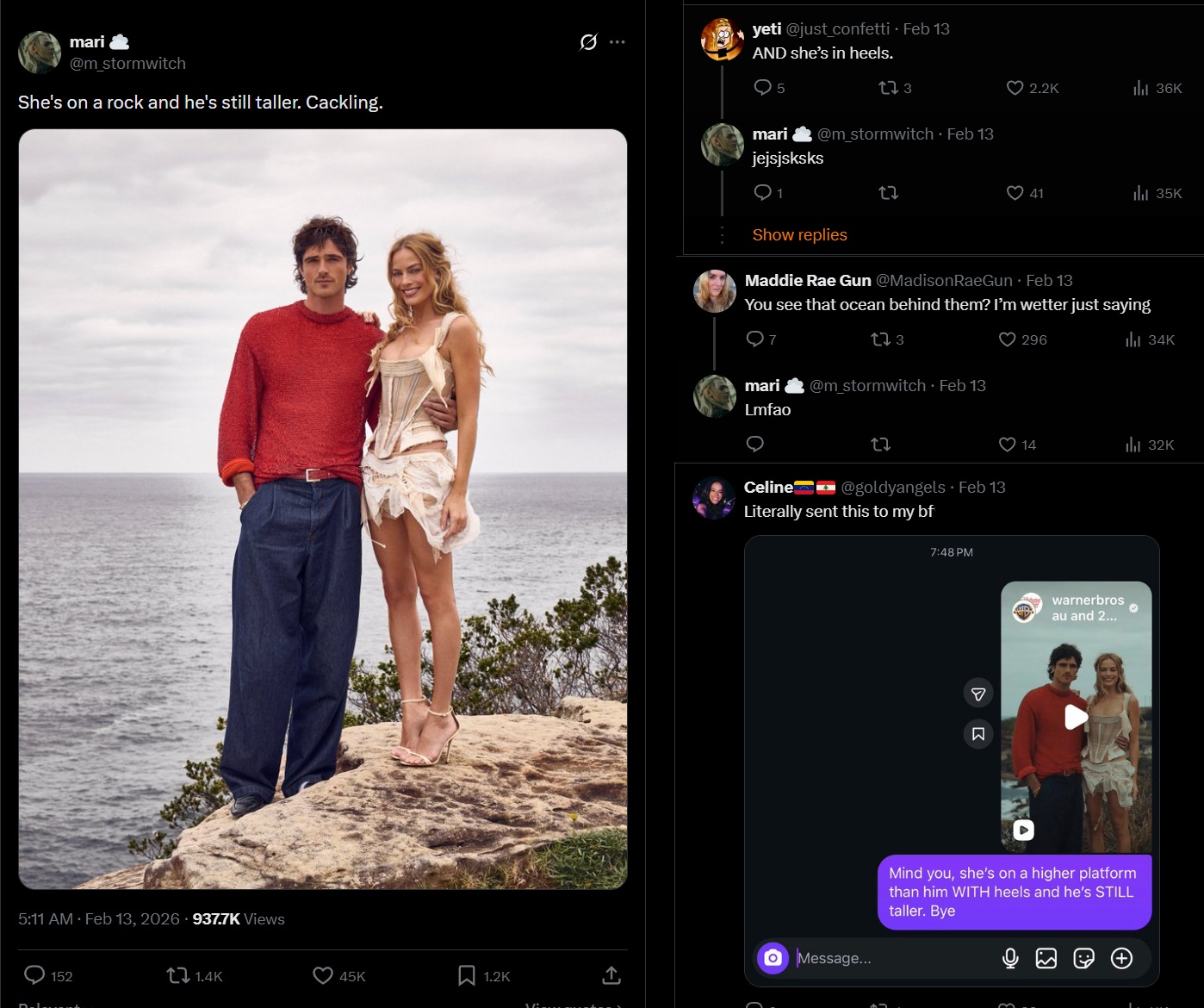Visit @goldyangels profile handle
Screen dimensions: 1204x1008
pyautogui.click(x=893, y=487)
